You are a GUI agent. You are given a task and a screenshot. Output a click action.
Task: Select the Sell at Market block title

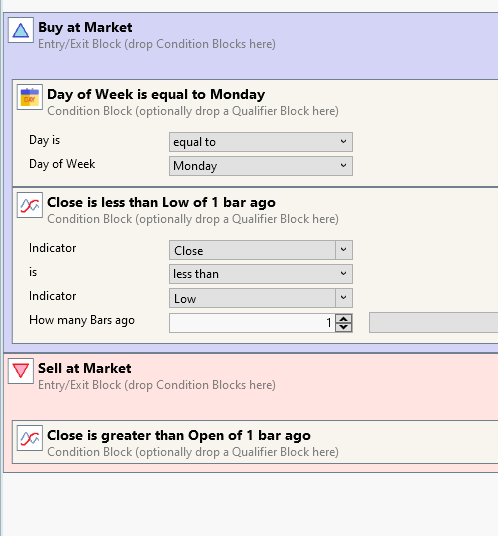pyautogui.click(x=84, y=368)
